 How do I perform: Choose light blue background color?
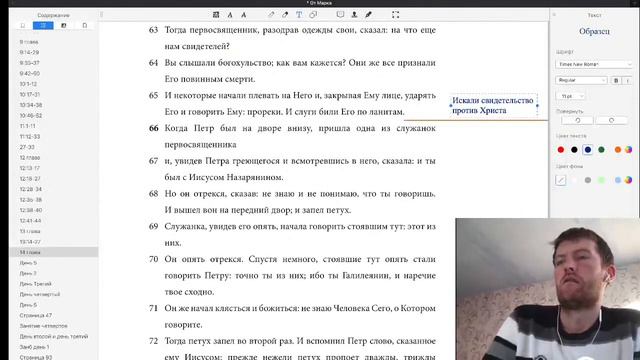(618, 180)
